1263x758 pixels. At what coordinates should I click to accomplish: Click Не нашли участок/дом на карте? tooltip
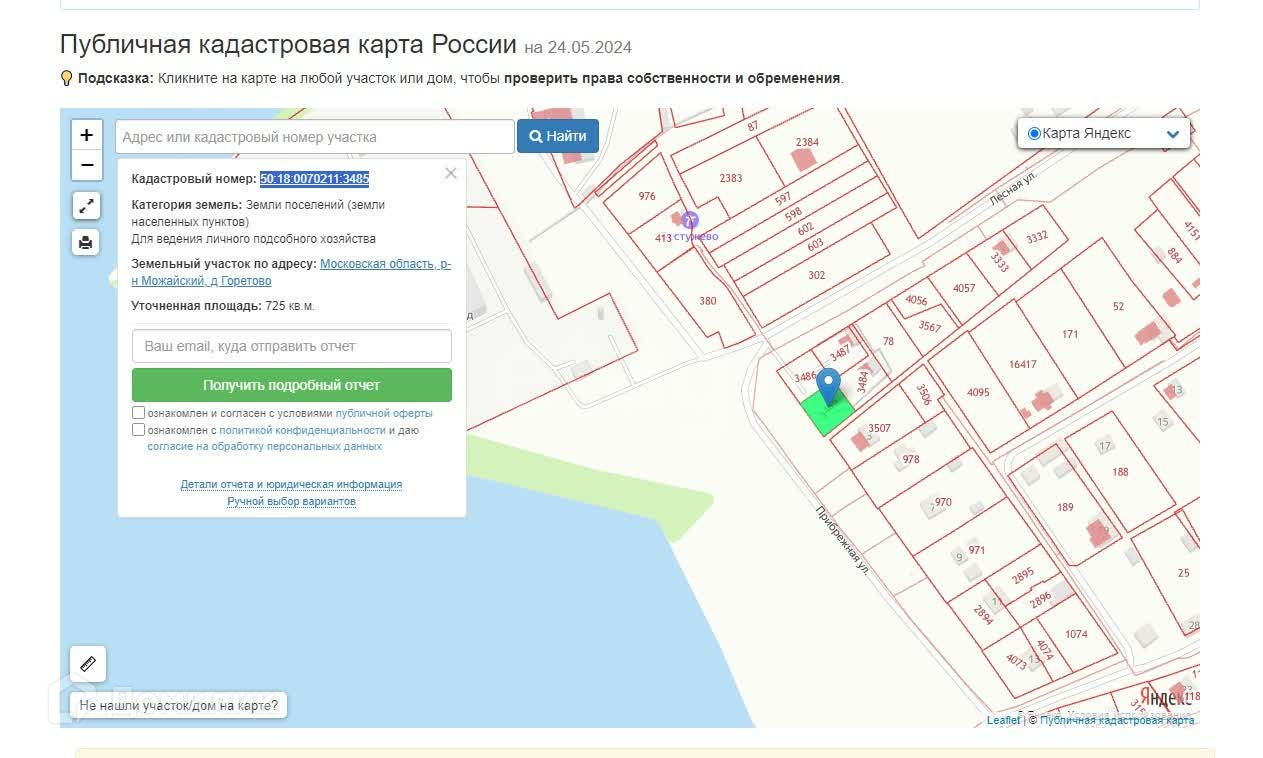(180, 705)
